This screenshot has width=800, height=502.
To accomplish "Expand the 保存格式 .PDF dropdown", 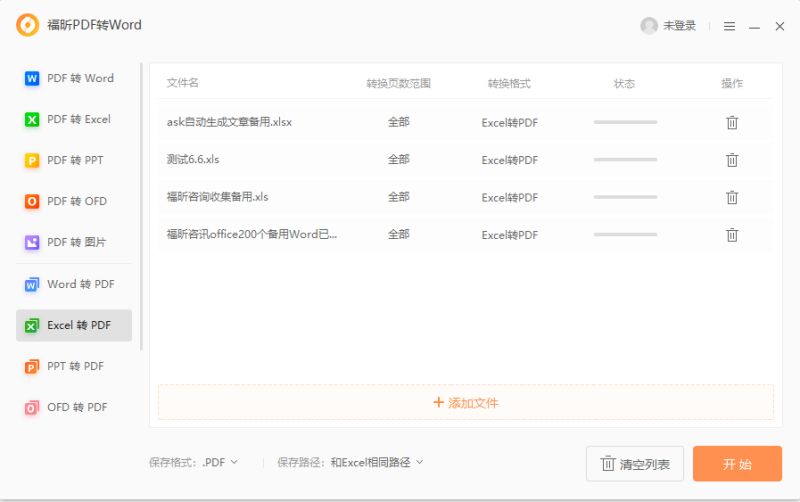I will tap(221, 462).
